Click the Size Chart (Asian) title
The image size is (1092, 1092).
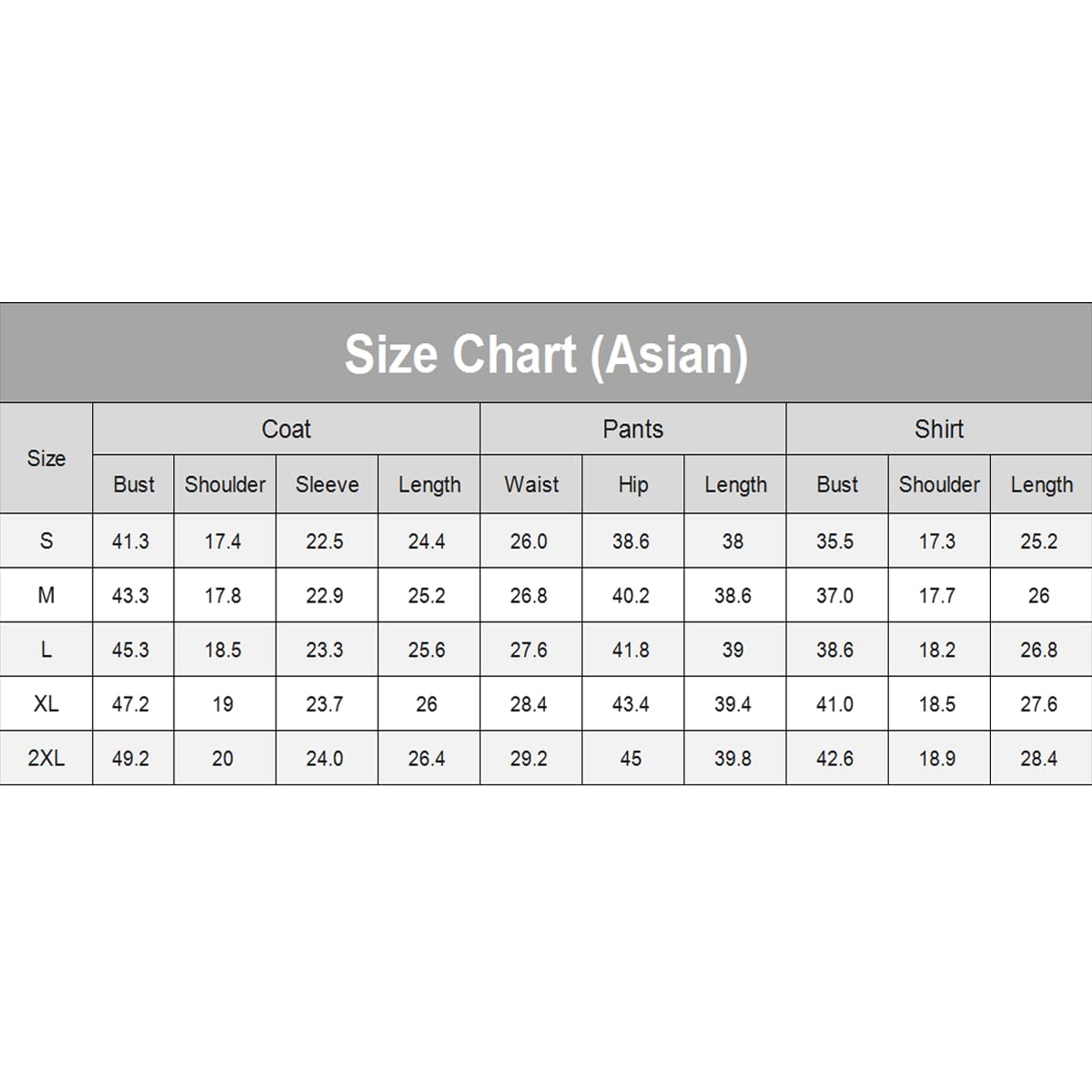(546, 354)
